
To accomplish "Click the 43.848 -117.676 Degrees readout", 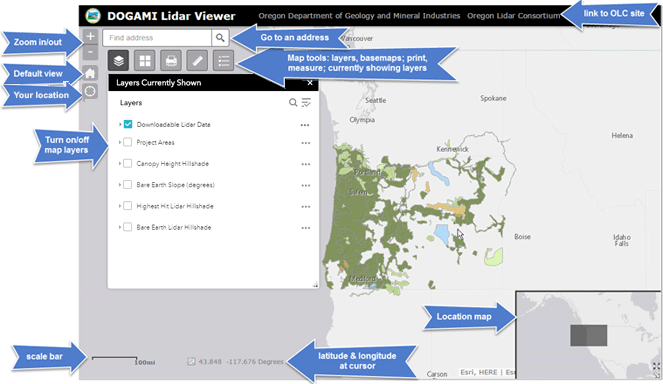I will [x=241, y=362].
